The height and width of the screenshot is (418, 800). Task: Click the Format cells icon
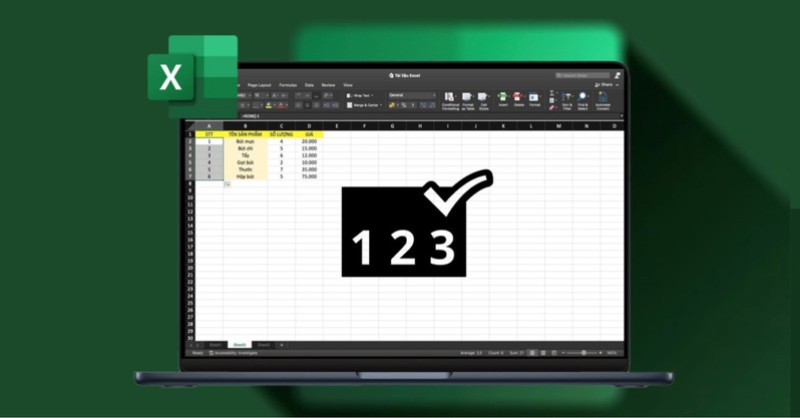534,99
